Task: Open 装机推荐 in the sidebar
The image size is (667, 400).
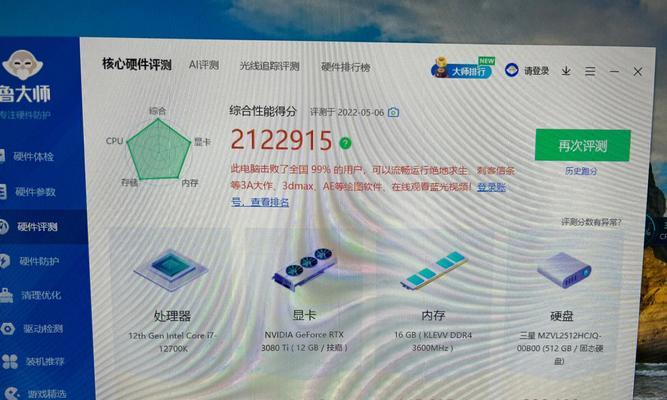Action: [x=45, y=362]
